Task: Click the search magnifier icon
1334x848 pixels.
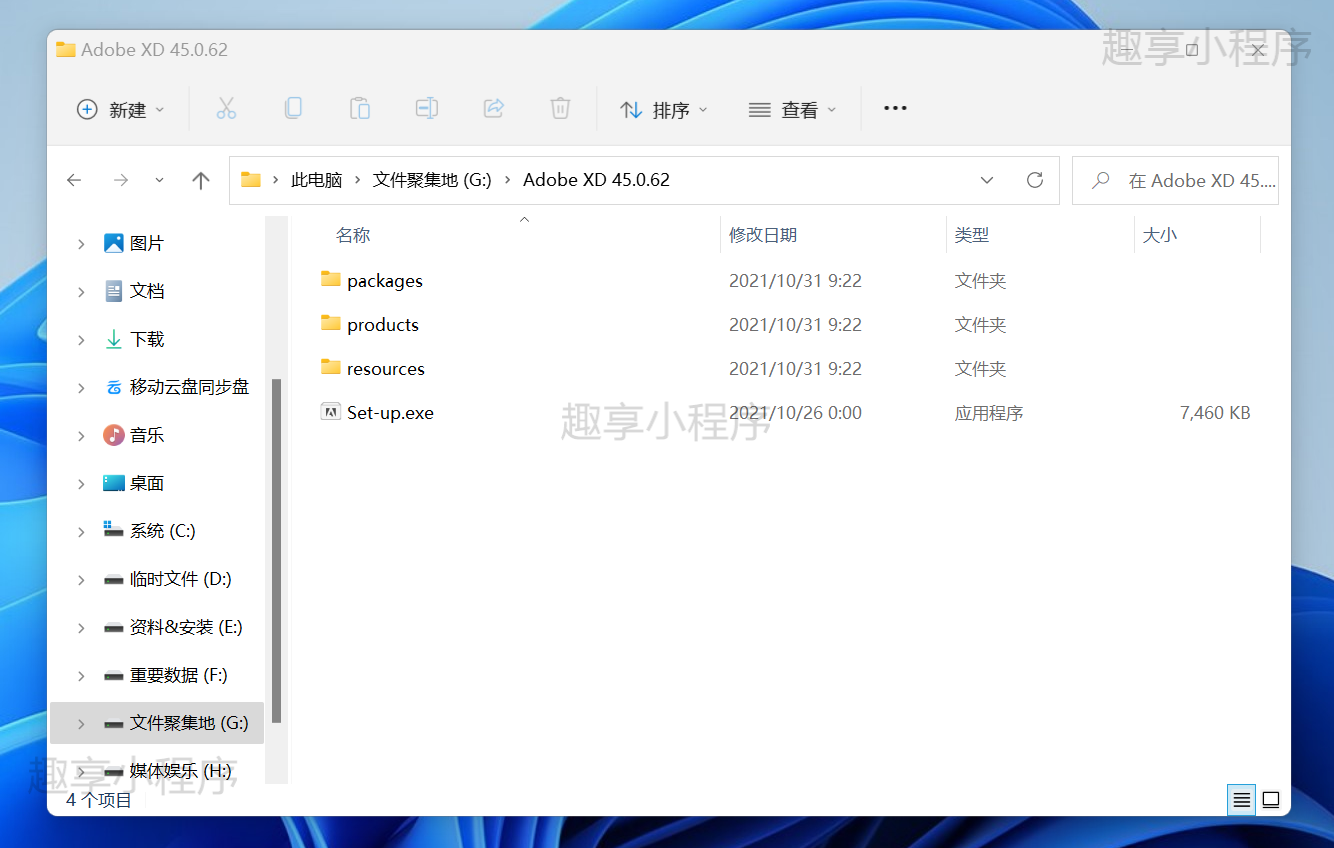Action: coord(1101,181)
